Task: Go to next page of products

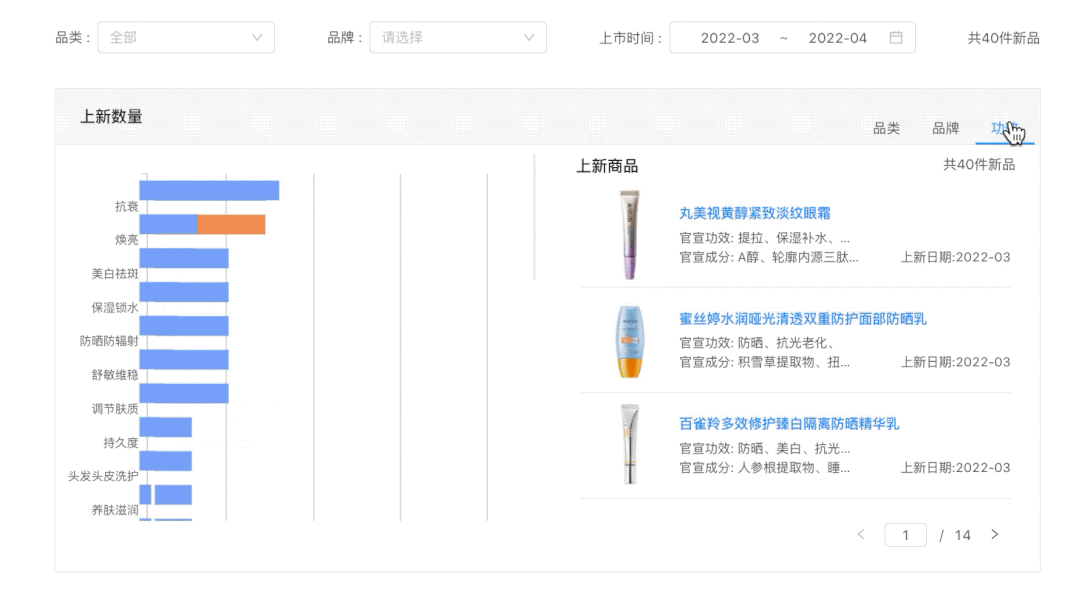Action: click(994, 535)
